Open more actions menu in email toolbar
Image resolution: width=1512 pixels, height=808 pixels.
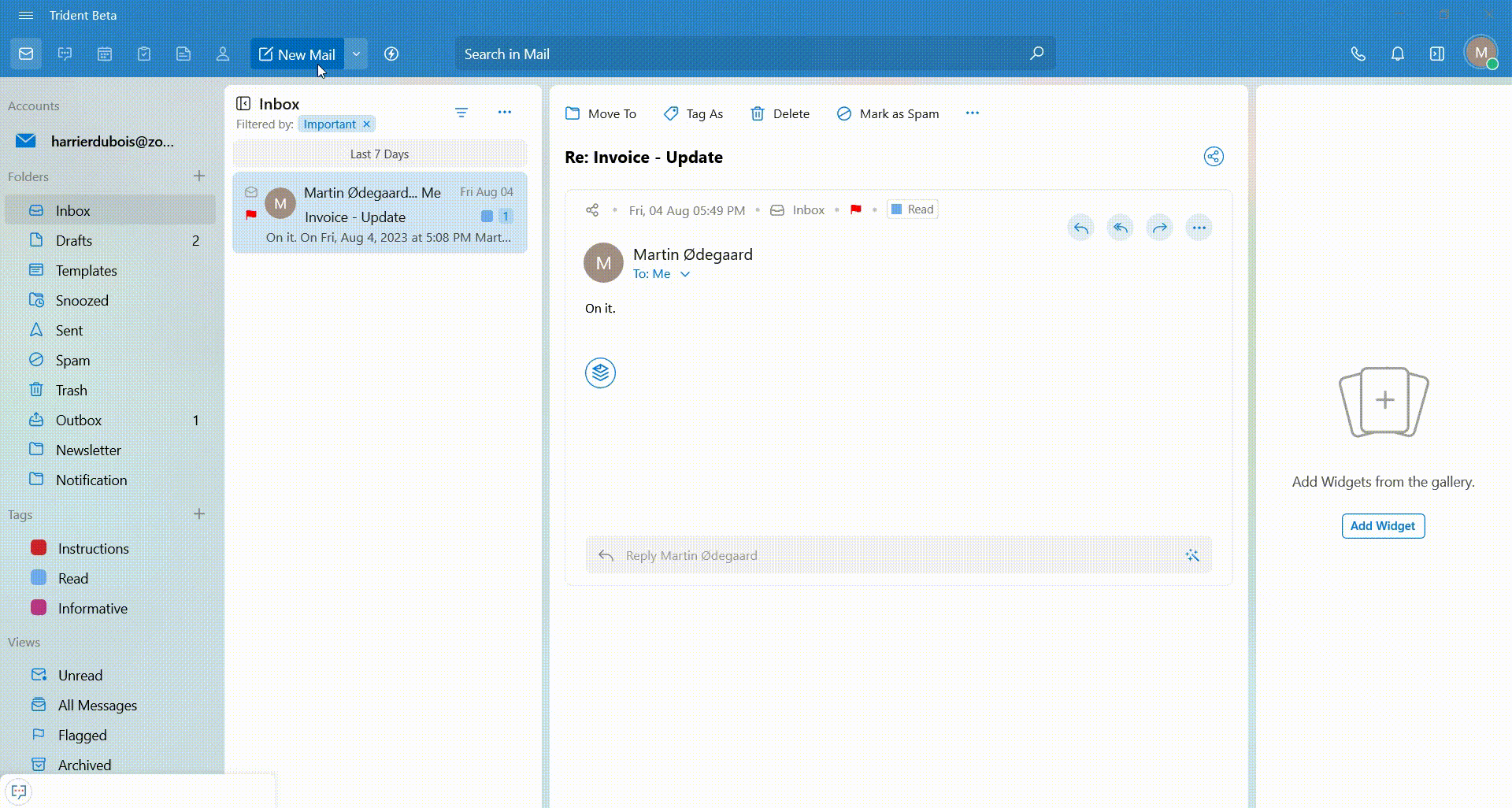[x=972, y=113]
